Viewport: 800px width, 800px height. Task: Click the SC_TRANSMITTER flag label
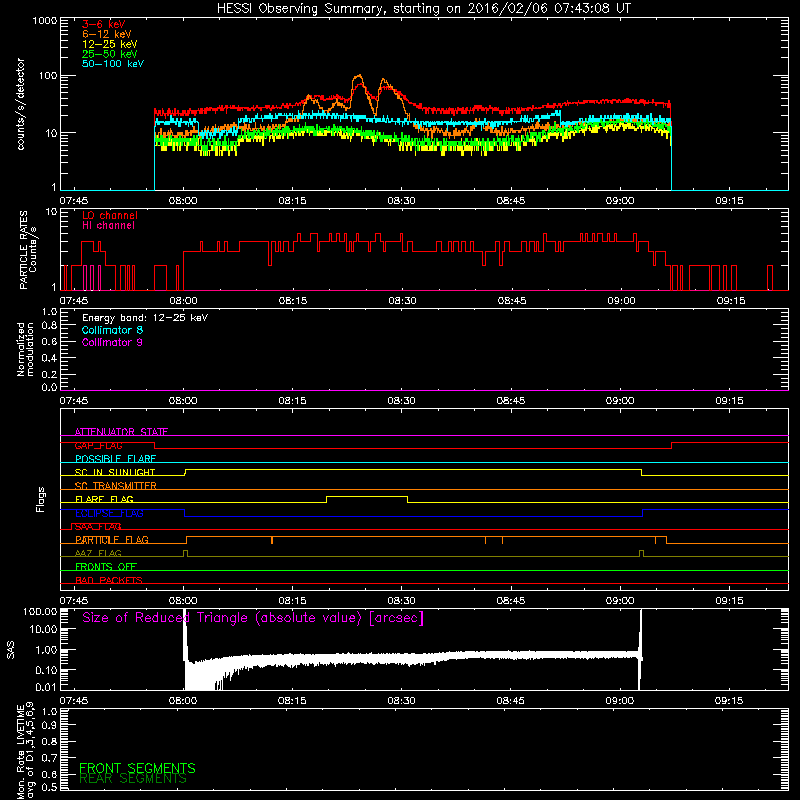(x=116, y=486)
